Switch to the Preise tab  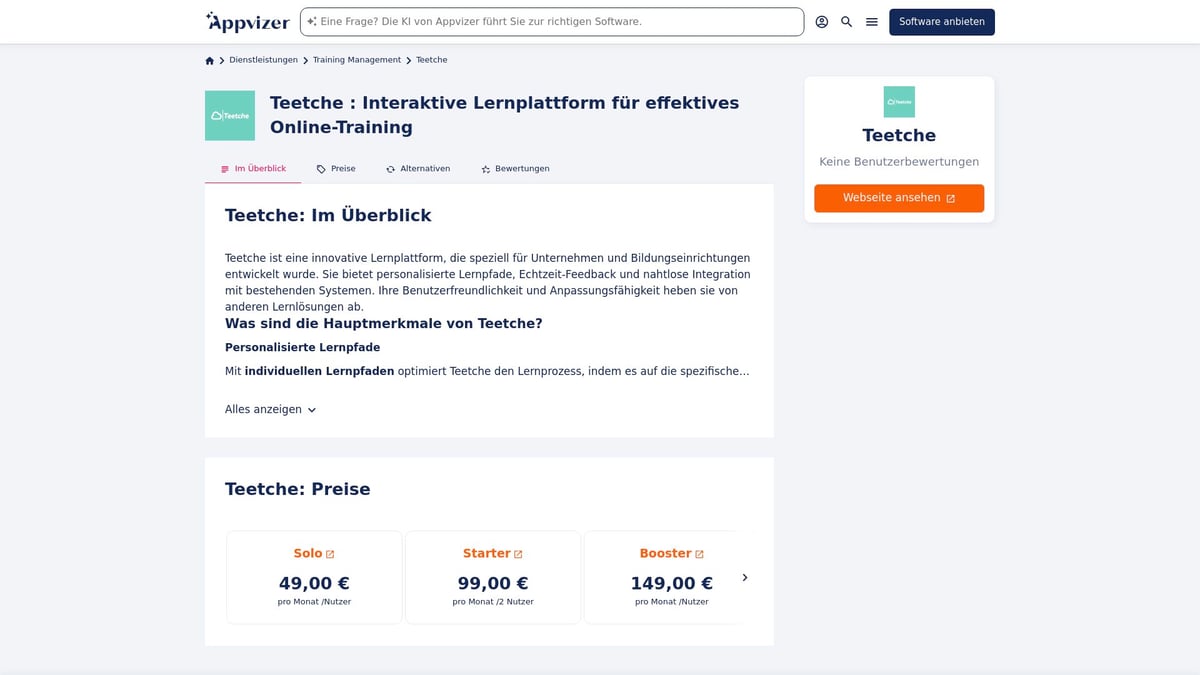coord(336,169)
